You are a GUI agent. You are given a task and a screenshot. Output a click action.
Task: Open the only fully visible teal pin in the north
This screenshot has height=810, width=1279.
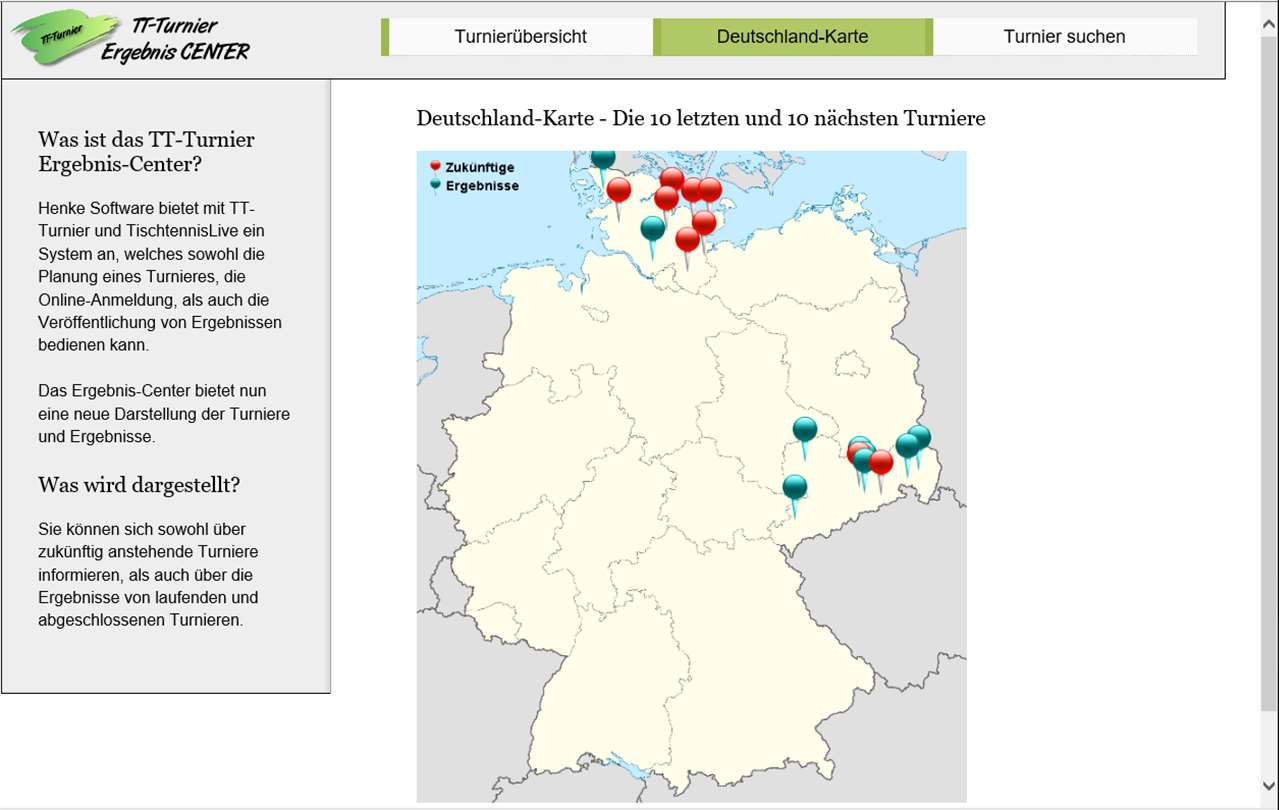point(653,229)
